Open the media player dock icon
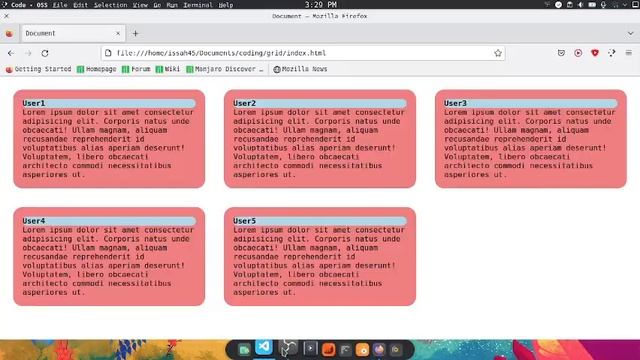The width and height of the screenshot is (640, 360). point(310,349)
